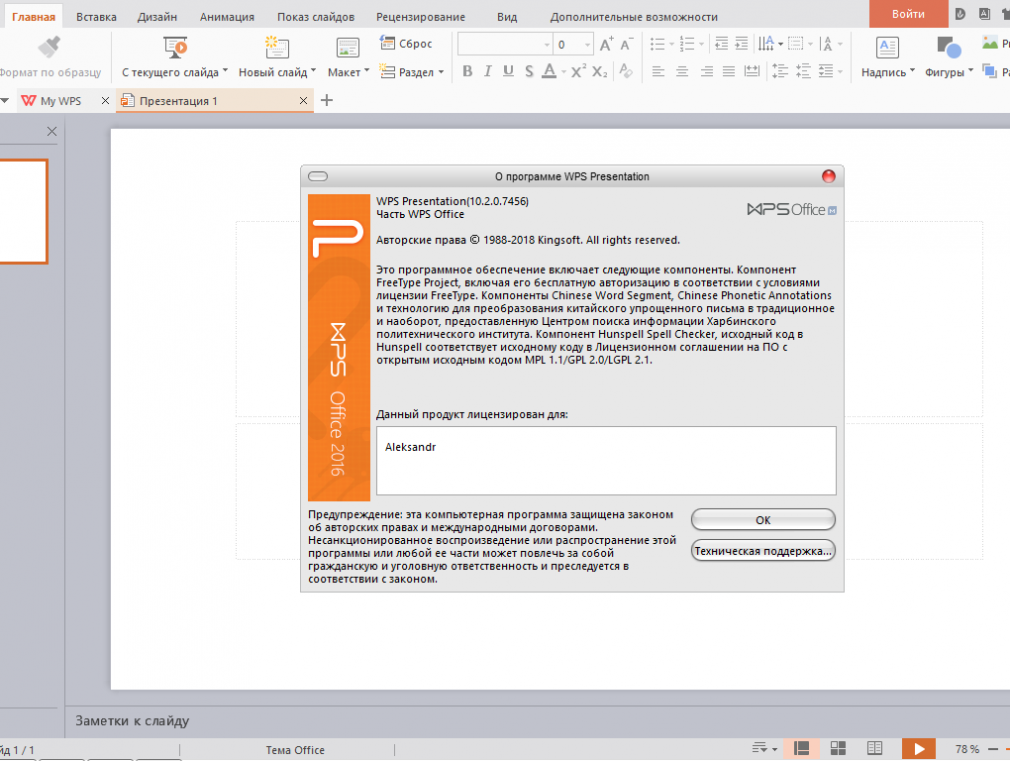Image resolution: width=1010 pixels, height=761 pixels.
Task: Align text left
Action: (x=658, y=71)
